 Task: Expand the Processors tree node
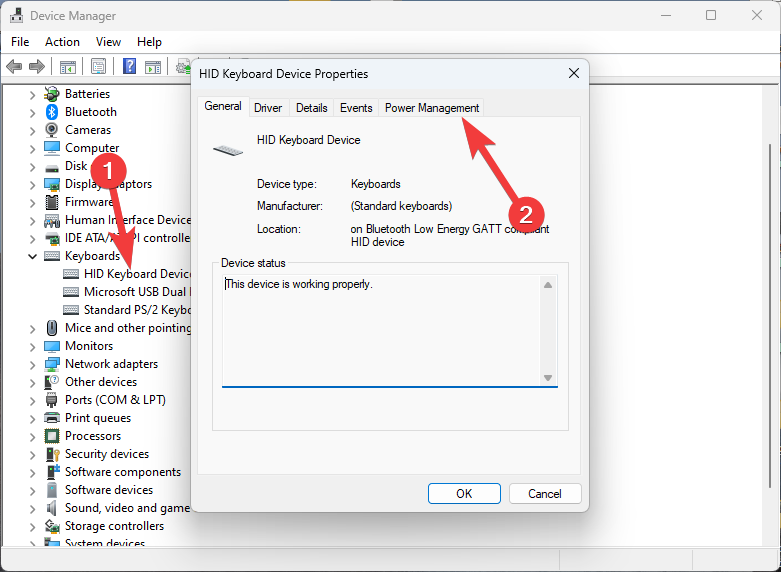[x=32, y=437]
